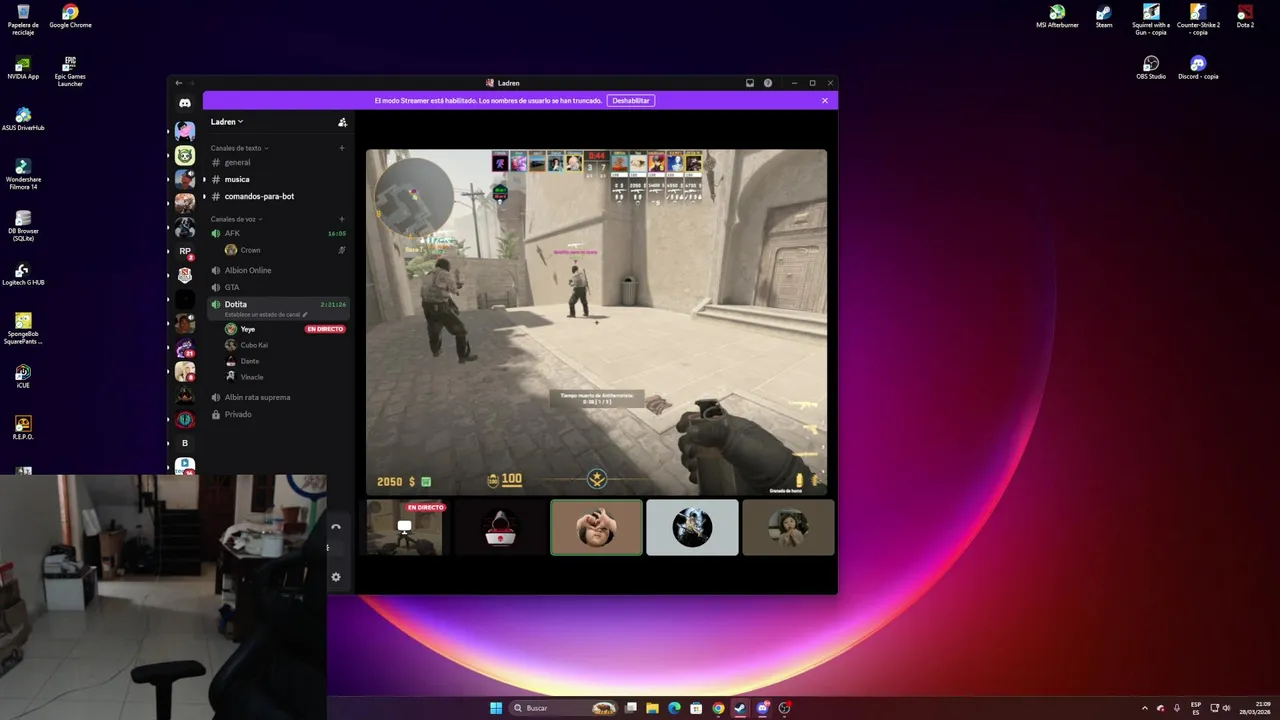Click ESP language indicator in taskbar
The height and width of the screenshot is (720, 1280).
tap(1196, 708)
